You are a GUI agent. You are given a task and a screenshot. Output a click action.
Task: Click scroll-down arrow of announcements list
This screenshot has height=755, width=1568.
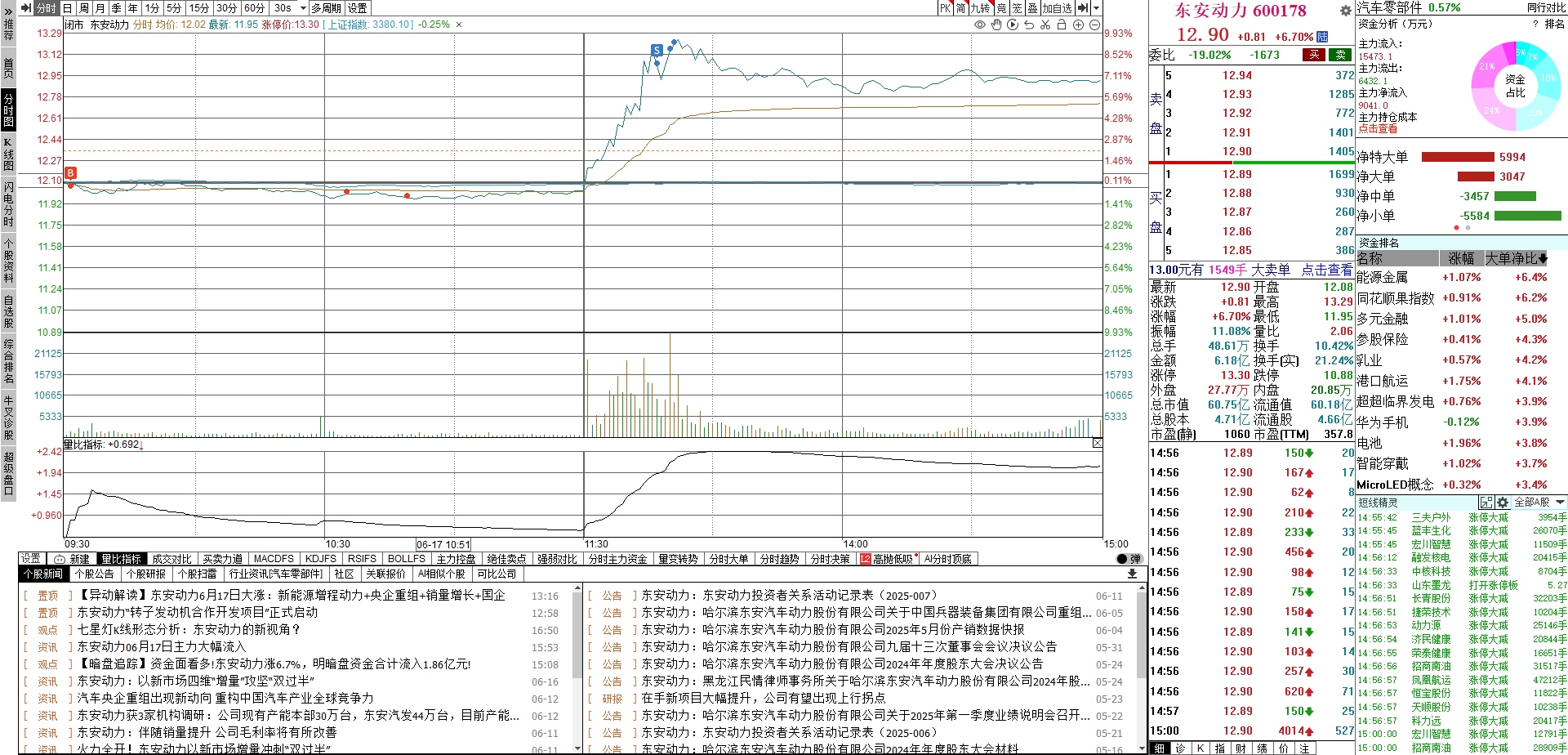1143,748
